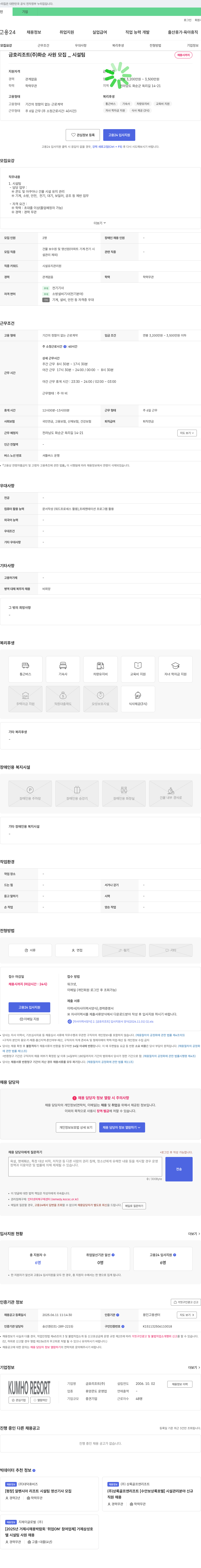
Task: Open the remedy.kocsc.or.kr link
Action: point(53,1199)
